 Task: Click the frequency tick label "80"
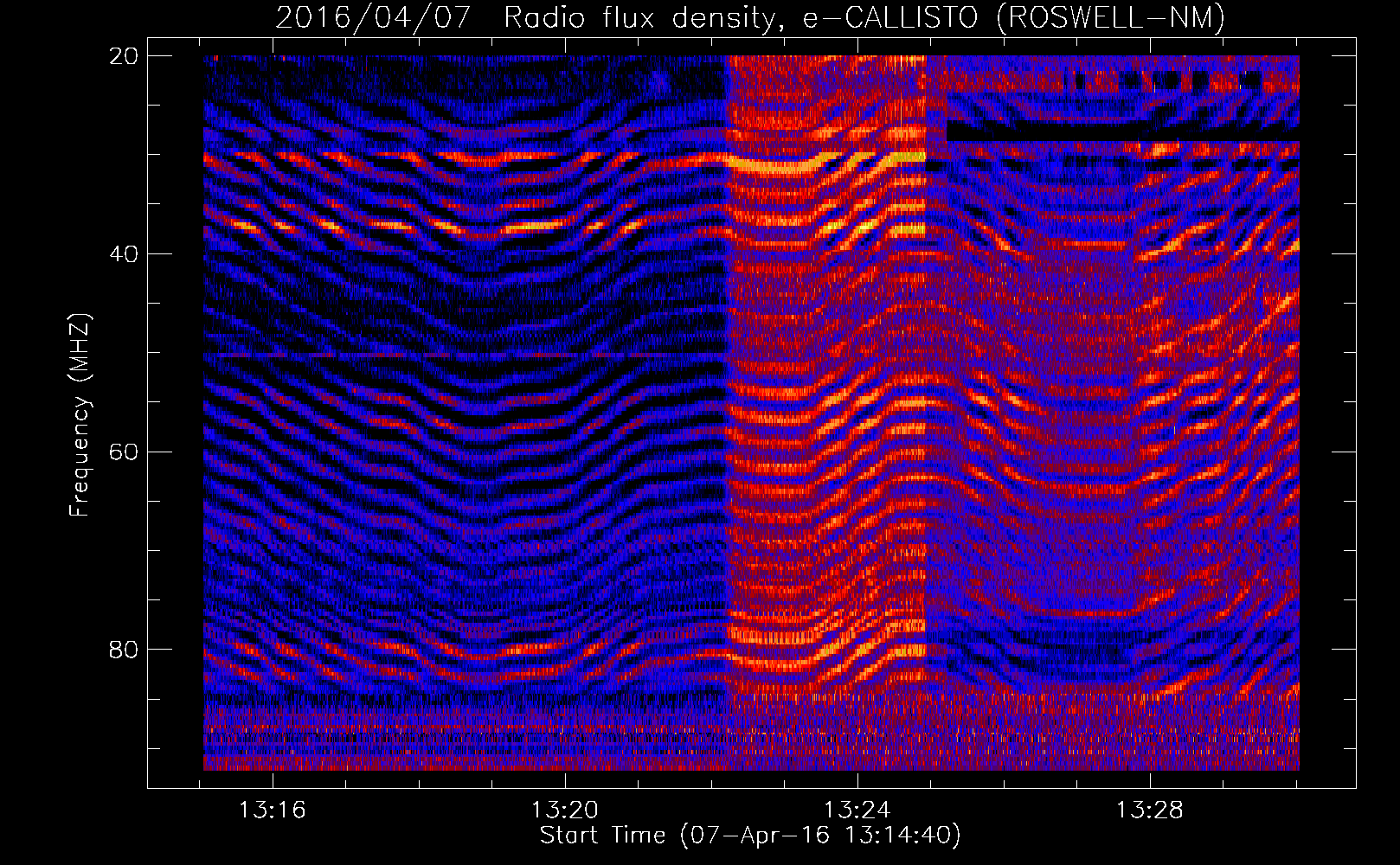tap(124, 650)
